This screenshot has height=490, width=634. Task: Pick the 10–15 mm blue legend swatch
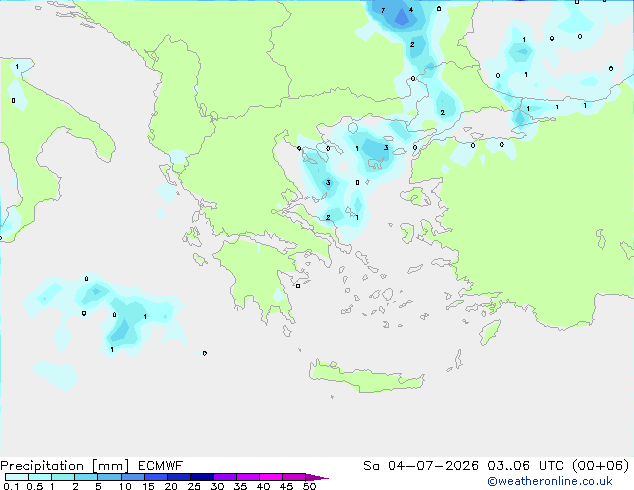[132, 477]
